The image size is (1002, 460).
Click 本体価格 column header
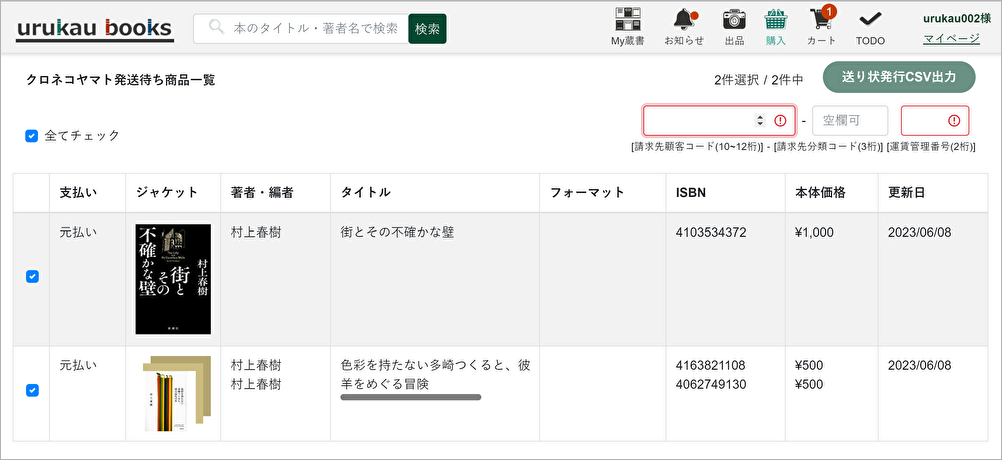point(820,192)
